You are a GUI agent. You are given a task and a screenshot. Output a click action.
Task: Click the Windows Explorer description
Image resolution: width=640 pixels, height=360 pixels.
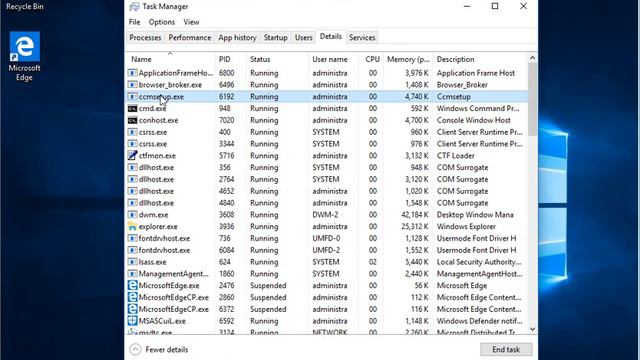466,227
